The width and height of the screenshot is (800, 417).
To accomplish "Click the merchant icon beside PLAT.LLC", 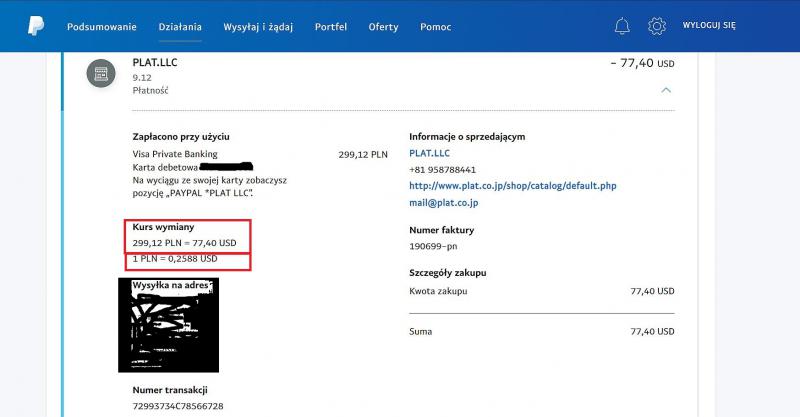I will coord(101,74).
